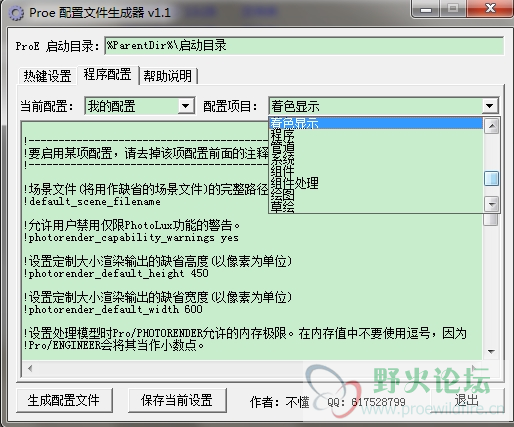Click the gear icon in title bar
The image size is (514, 427).
tap(16, 13)
